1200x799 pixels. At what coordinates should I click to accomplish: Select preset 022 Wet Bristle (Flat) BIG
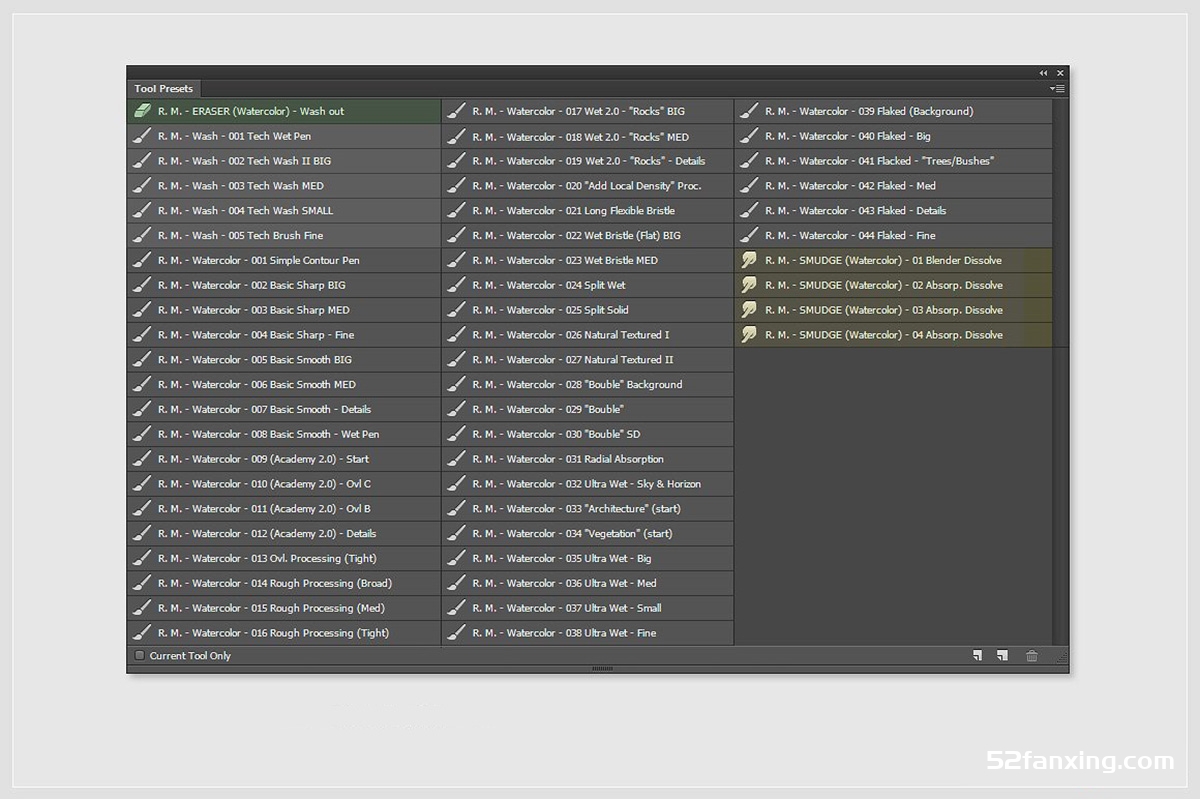pos(588,235)
